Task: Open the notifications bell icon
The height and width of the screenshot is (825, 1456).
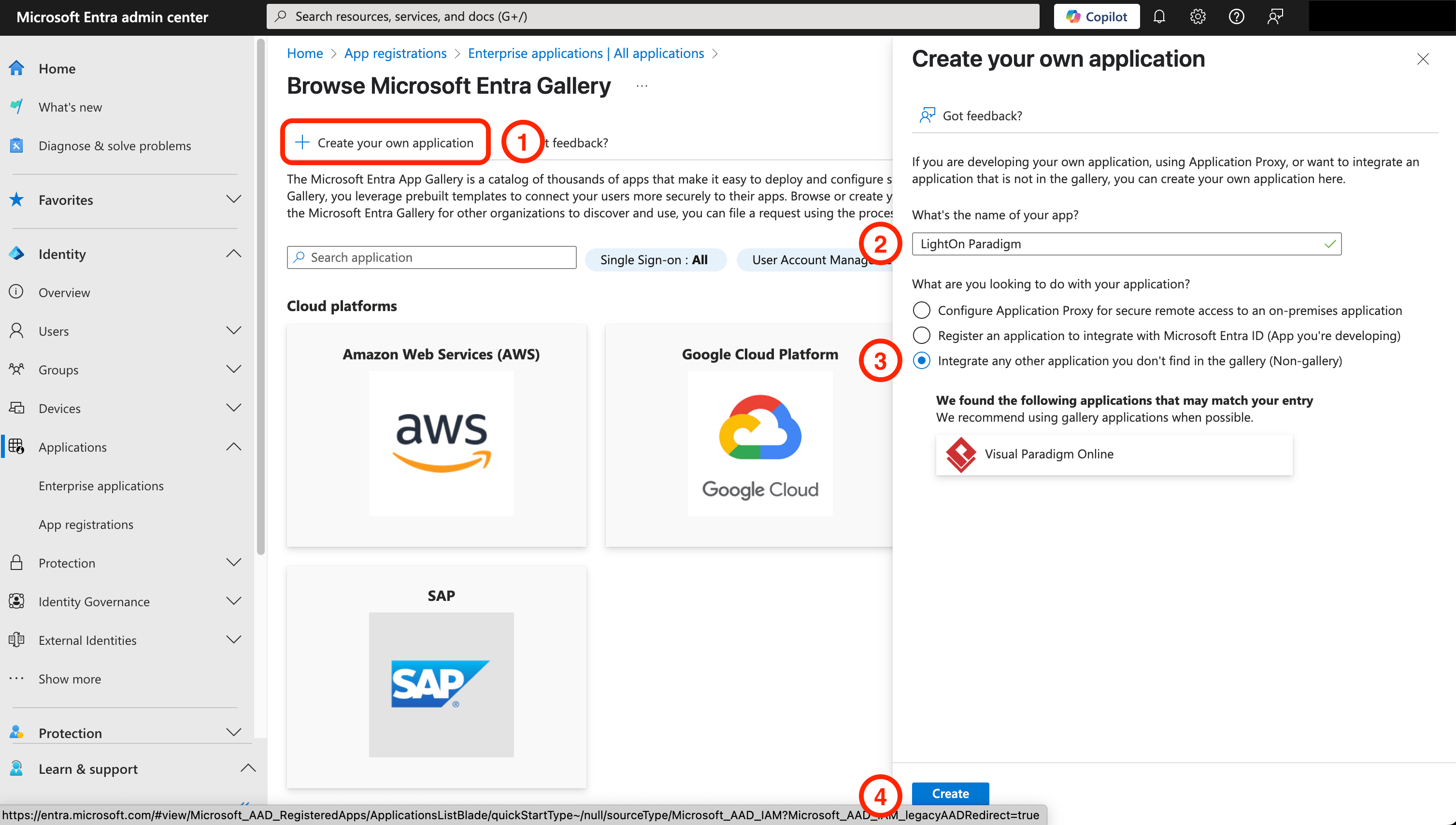Action: click(1159, 16)
